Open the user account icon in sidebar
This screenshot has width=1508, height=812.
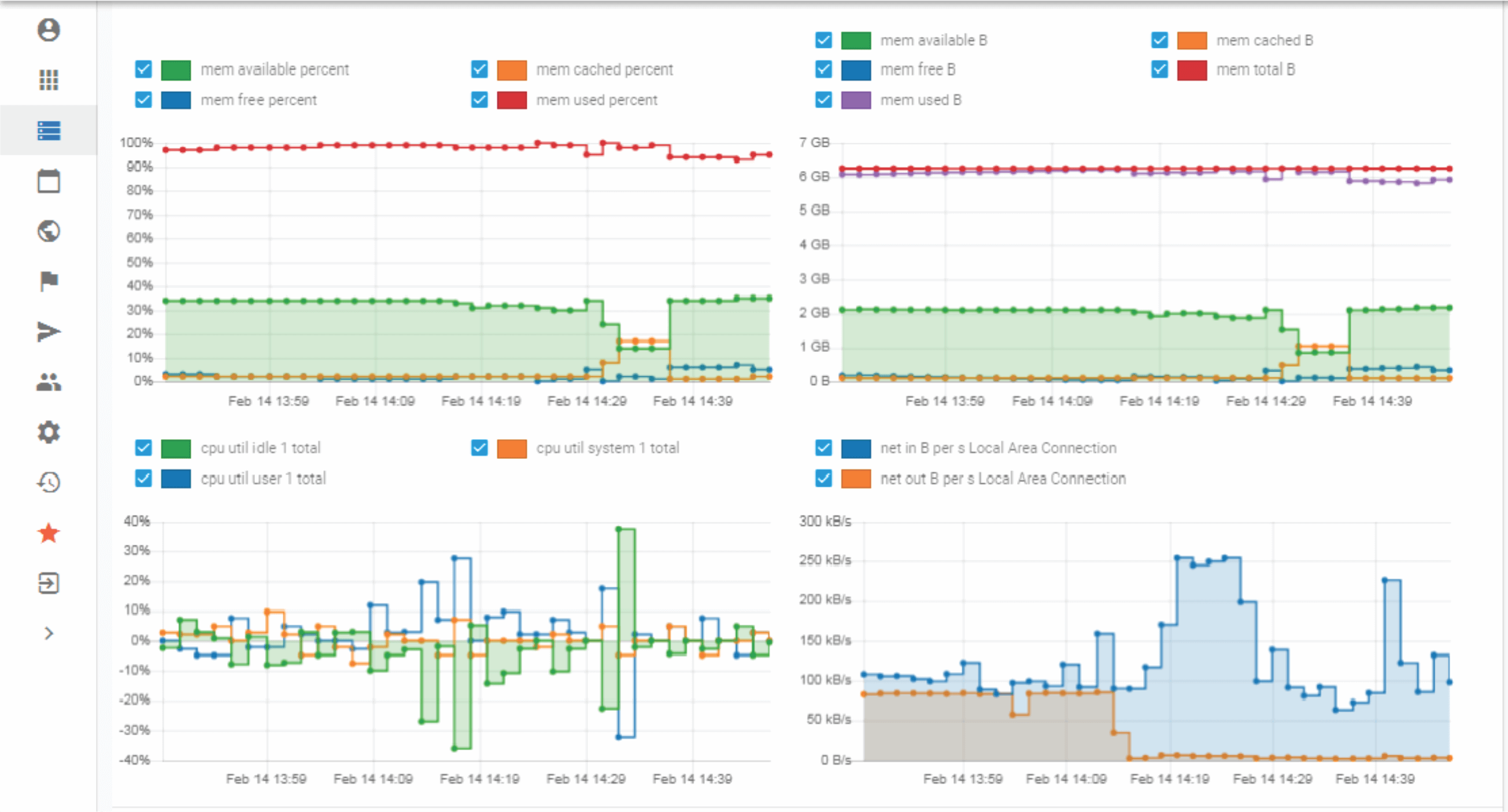pyautogui.click(x=49, y=30)
